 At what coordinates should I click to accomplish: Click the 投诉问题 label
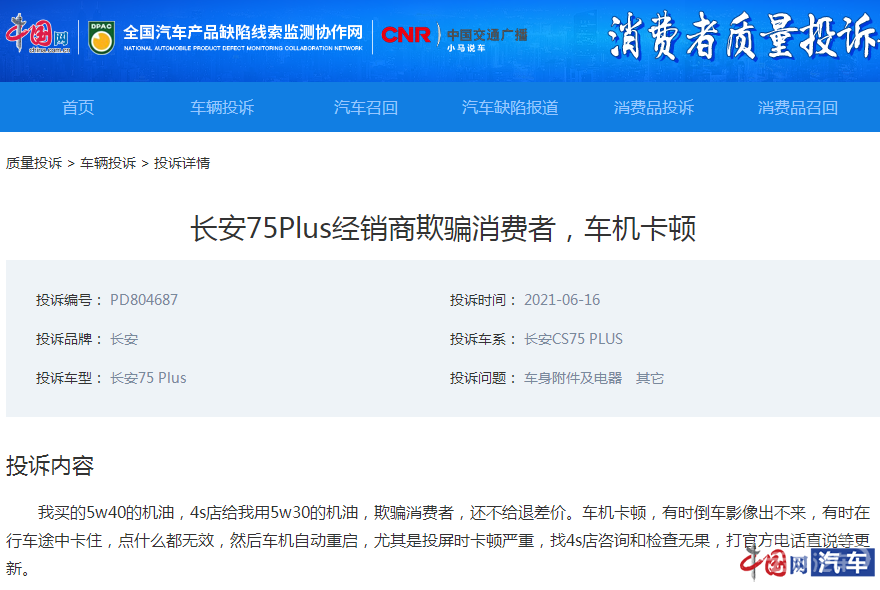pos(483,378)
